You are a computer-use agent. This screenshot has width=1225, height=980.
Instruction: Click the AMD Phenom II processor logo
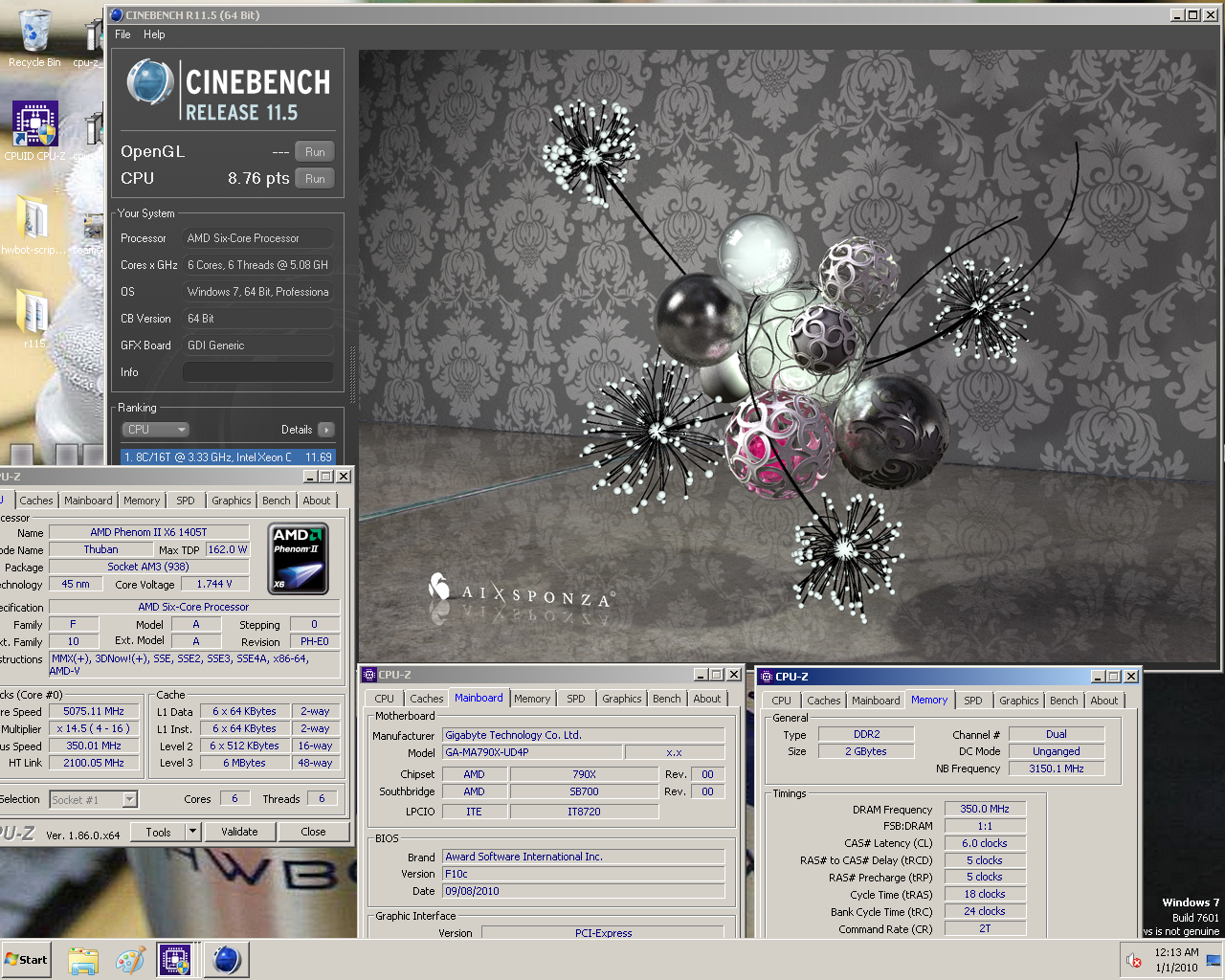298,558
